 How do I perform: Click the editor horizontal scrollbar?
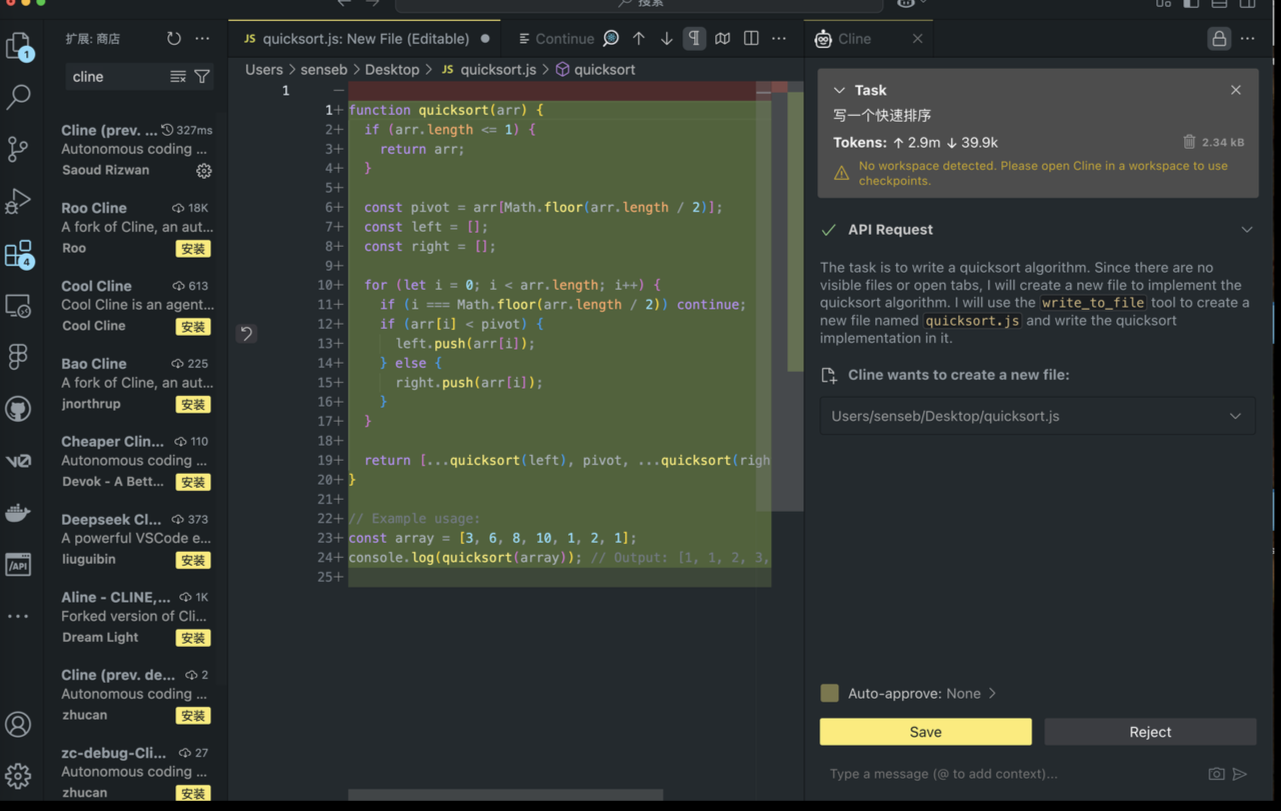tap(505, 795)
